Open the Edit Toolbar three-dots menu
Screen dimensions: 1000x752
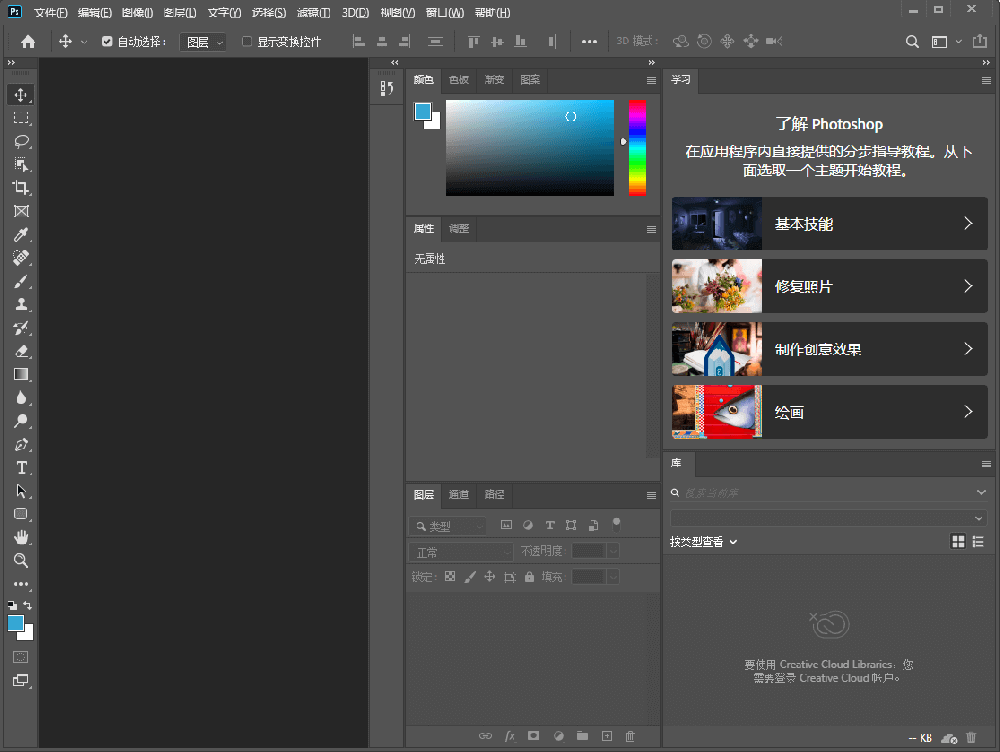[x=21, y=584]
